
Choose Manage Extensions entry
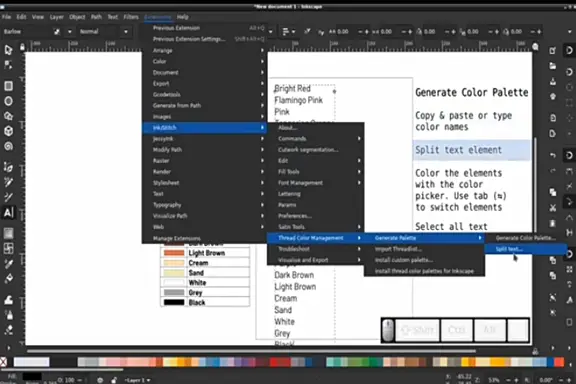204,238
